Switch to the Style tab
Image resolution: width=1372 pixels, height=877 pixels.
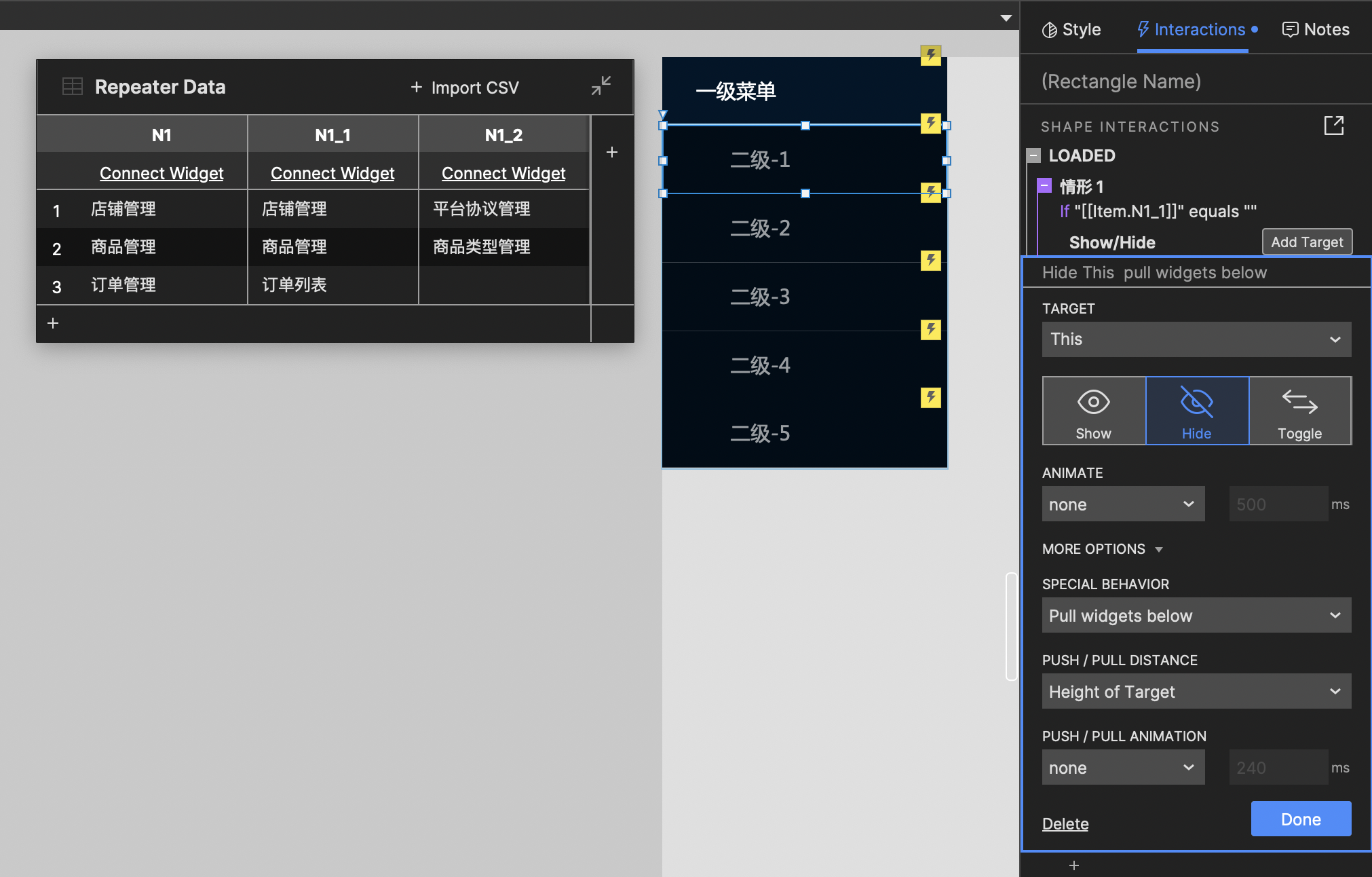pyautogui.click(x=1071, y=29)
